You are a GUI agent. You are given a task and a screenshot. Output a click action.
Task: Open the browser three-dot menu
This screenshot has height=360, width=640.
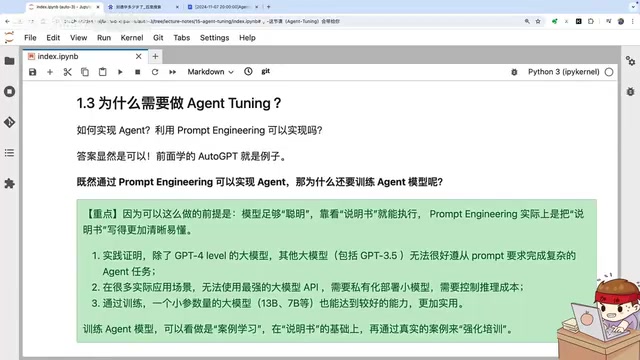pyautogui.click(x=633, y=21)
